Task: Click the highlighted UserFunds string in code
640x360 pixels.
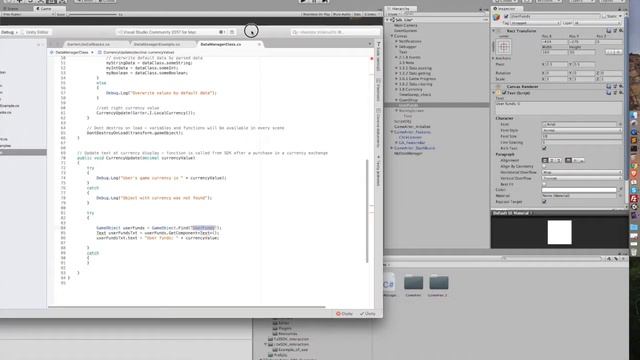Action: pyautogui.click(x=203, y=228)
